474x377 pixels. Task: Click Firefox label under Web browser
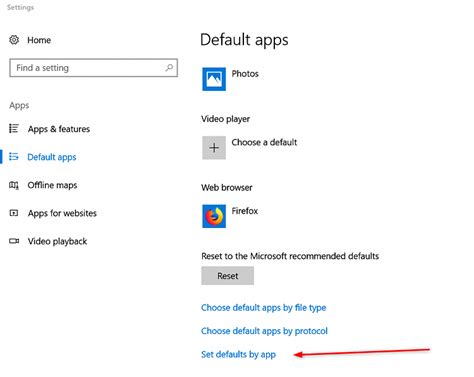[245, 211]
